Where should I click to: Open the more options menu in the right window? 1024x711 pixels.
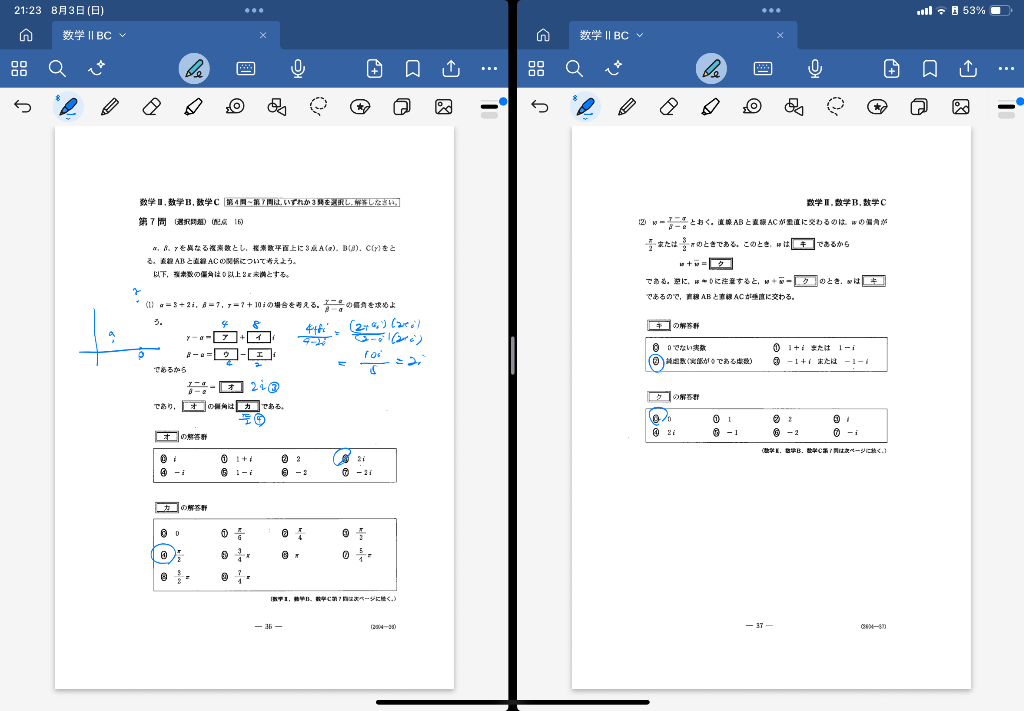[x=1006, y=69]
